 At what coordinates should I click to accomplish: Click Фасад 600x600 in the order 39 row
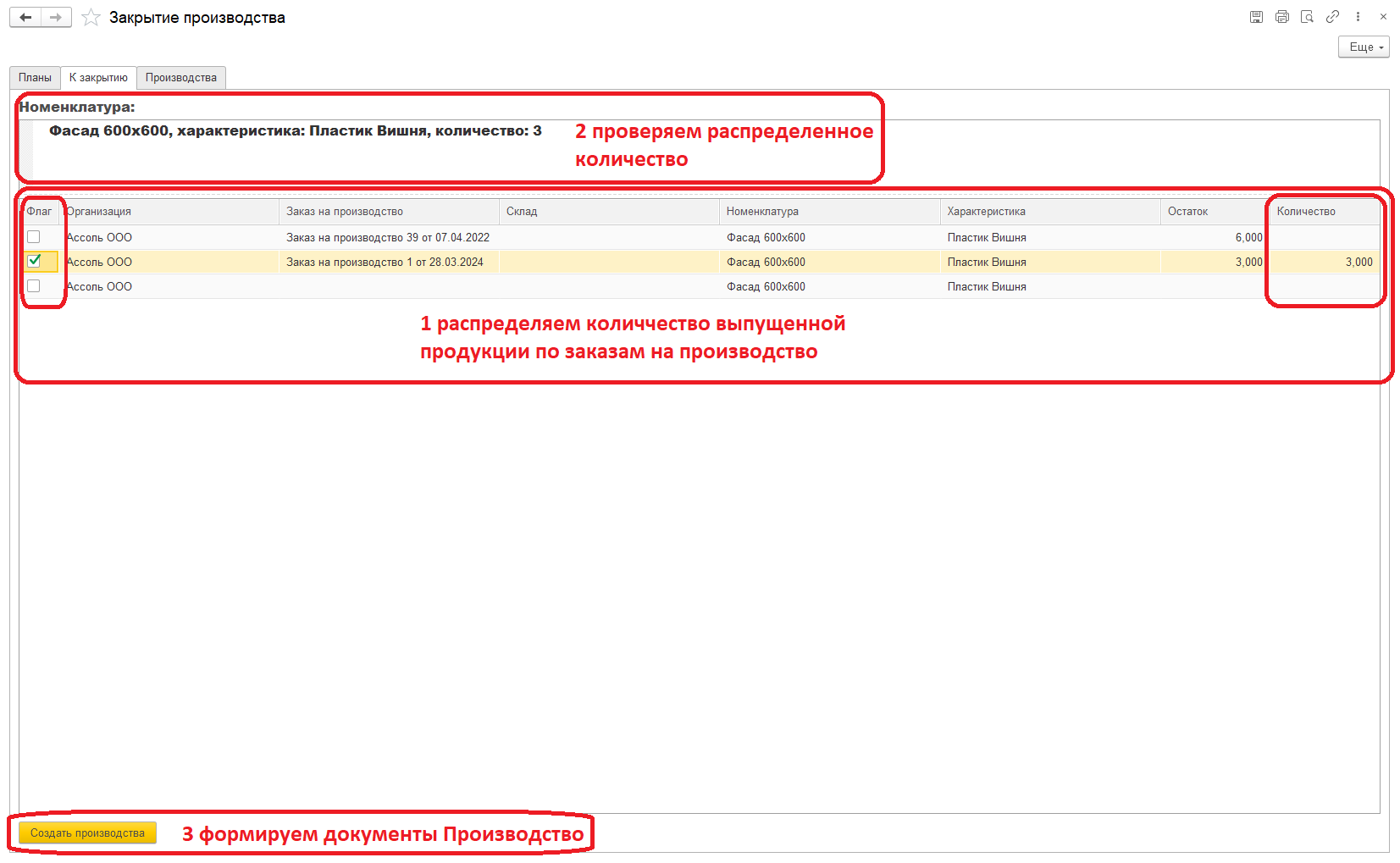point(766,238)
